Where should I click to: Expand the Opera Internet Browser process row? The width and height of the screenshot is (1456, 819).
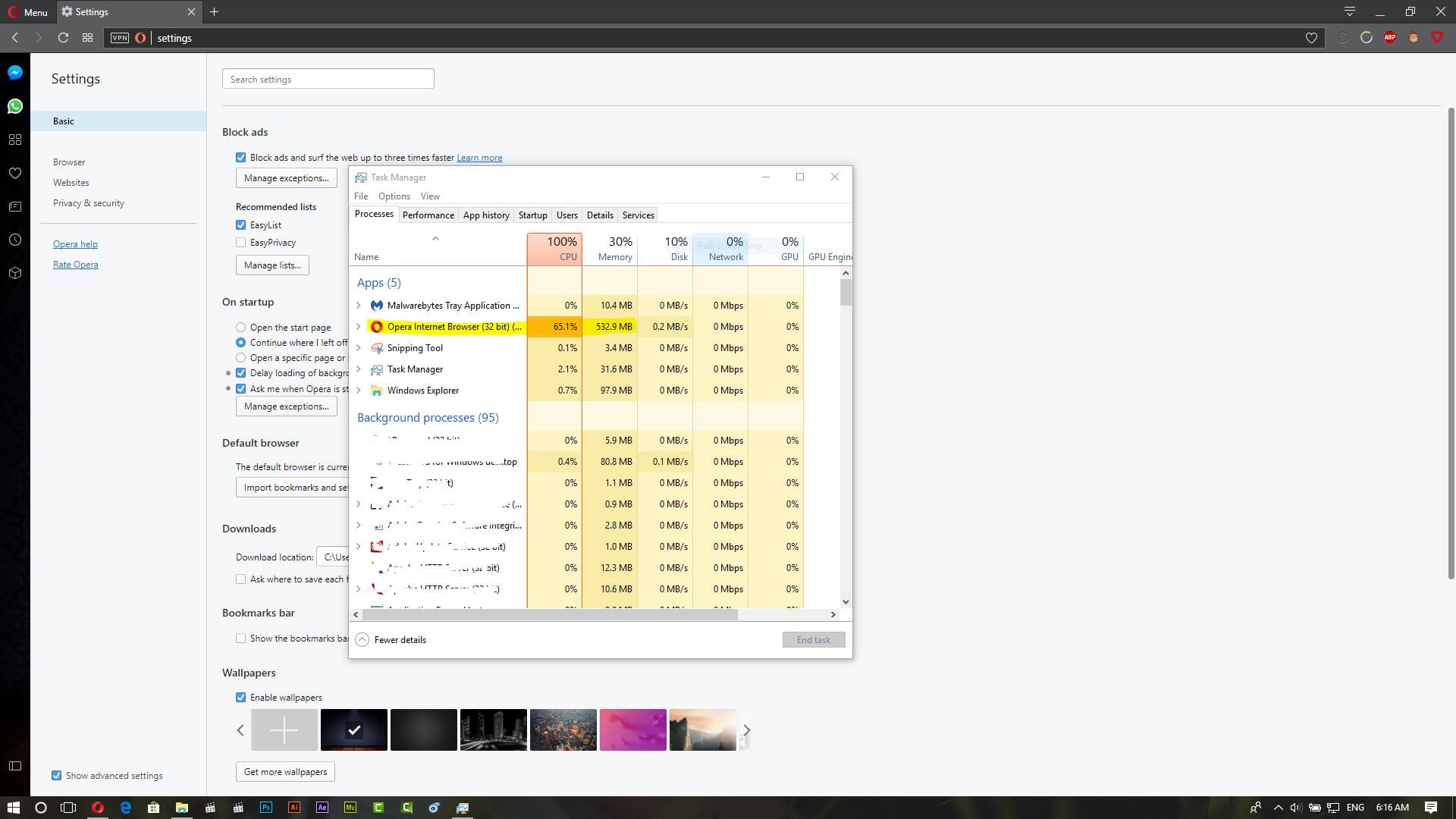(x=359, y=327)
